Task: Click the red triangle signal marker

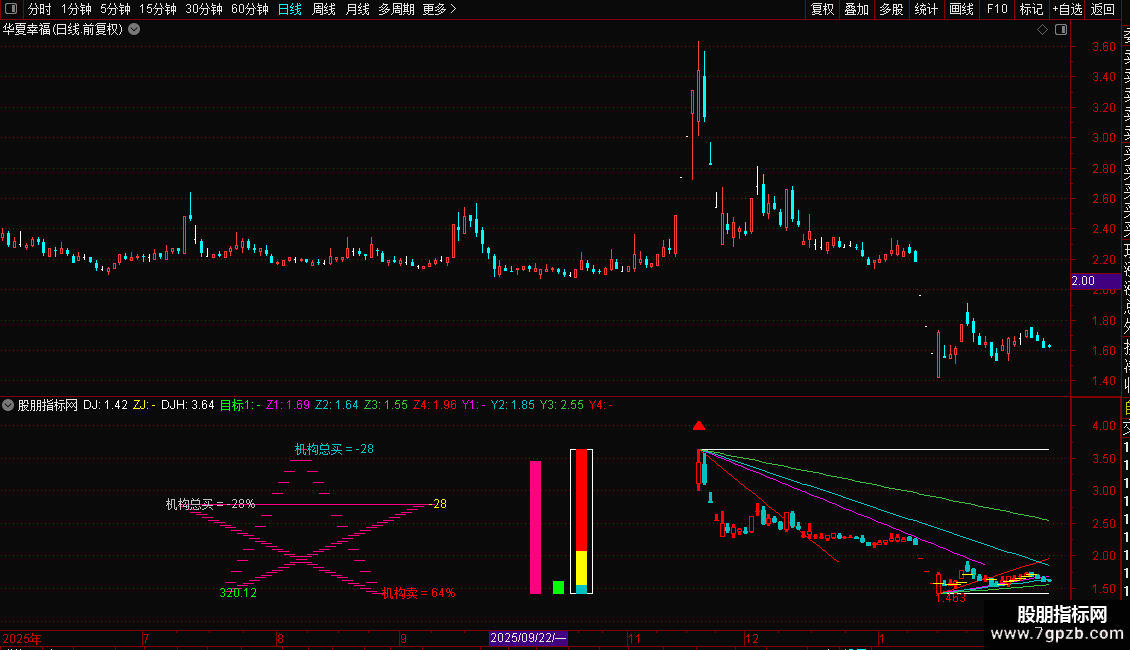Action: tap(700, 426)
